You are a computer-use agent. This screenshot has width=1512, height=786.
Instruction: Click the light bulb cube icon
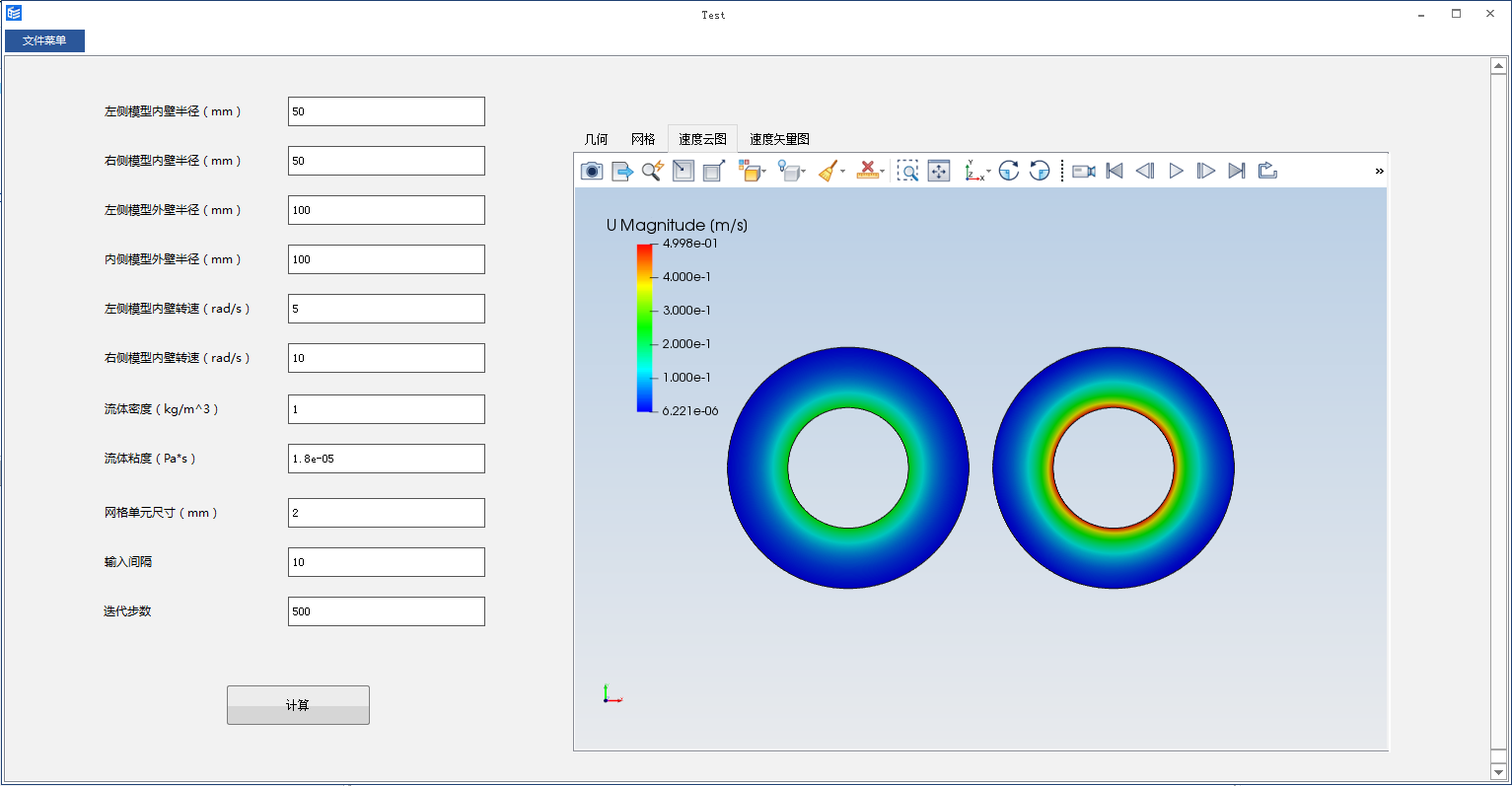coord(788,171)
